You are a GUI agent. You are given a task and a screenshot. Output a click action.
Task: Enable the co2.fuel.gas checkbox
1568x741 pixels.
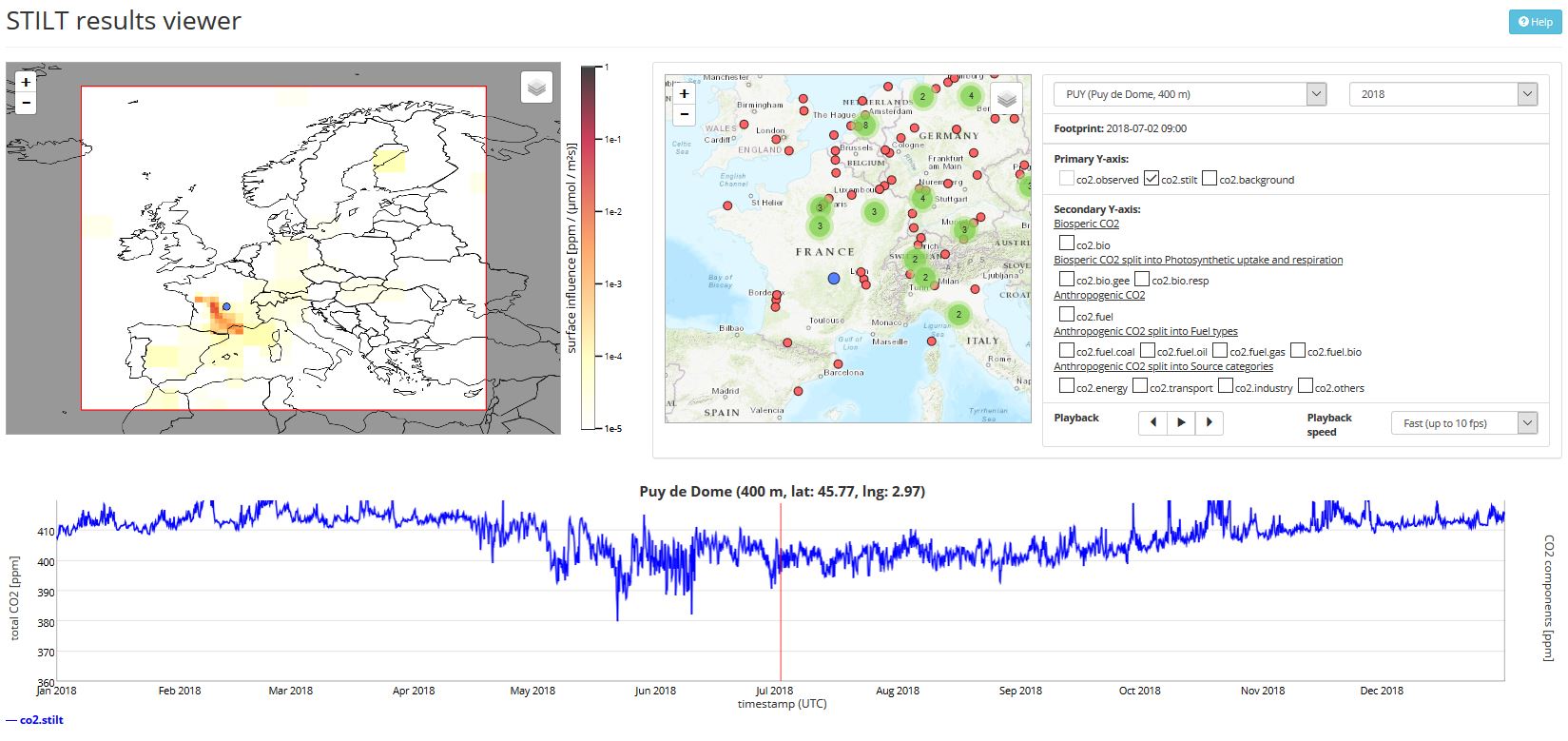coord(1220,350)
